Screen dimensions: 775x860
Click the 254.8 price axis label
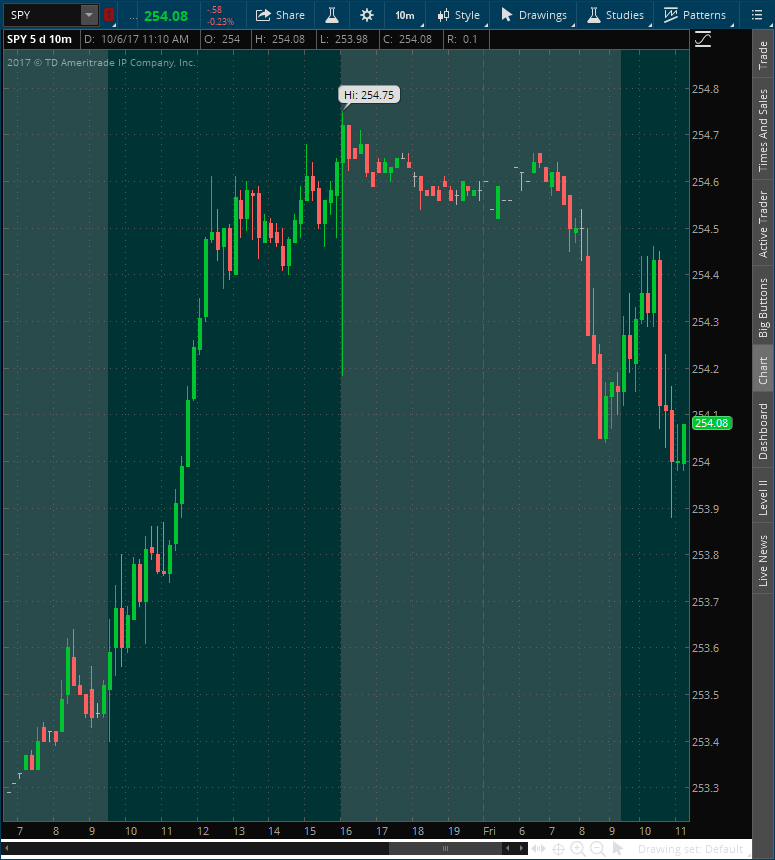(705, 89)
